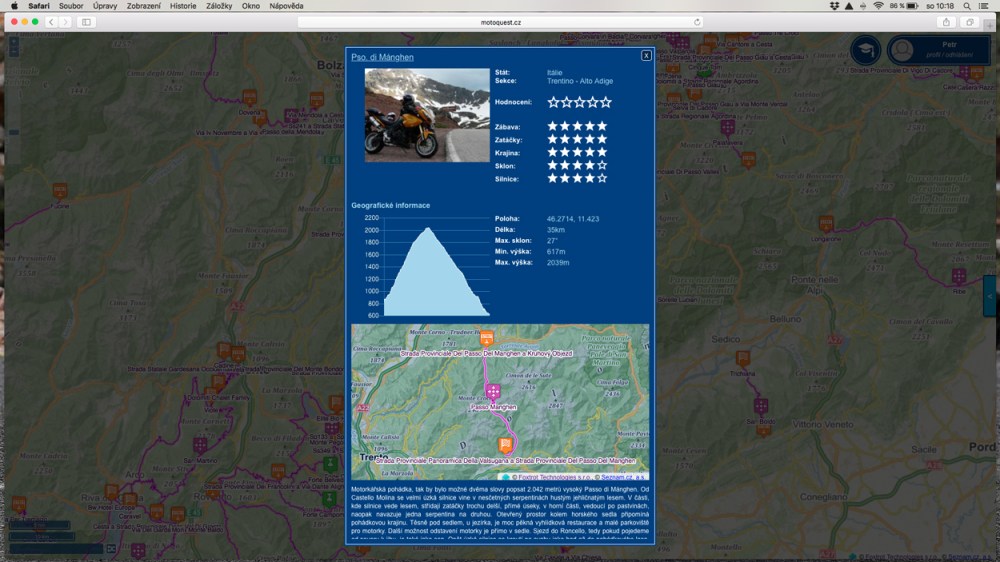Close the Pso. di Mánghen detail popup
The width and height of the screenshot is (1000, 562).
646,56
